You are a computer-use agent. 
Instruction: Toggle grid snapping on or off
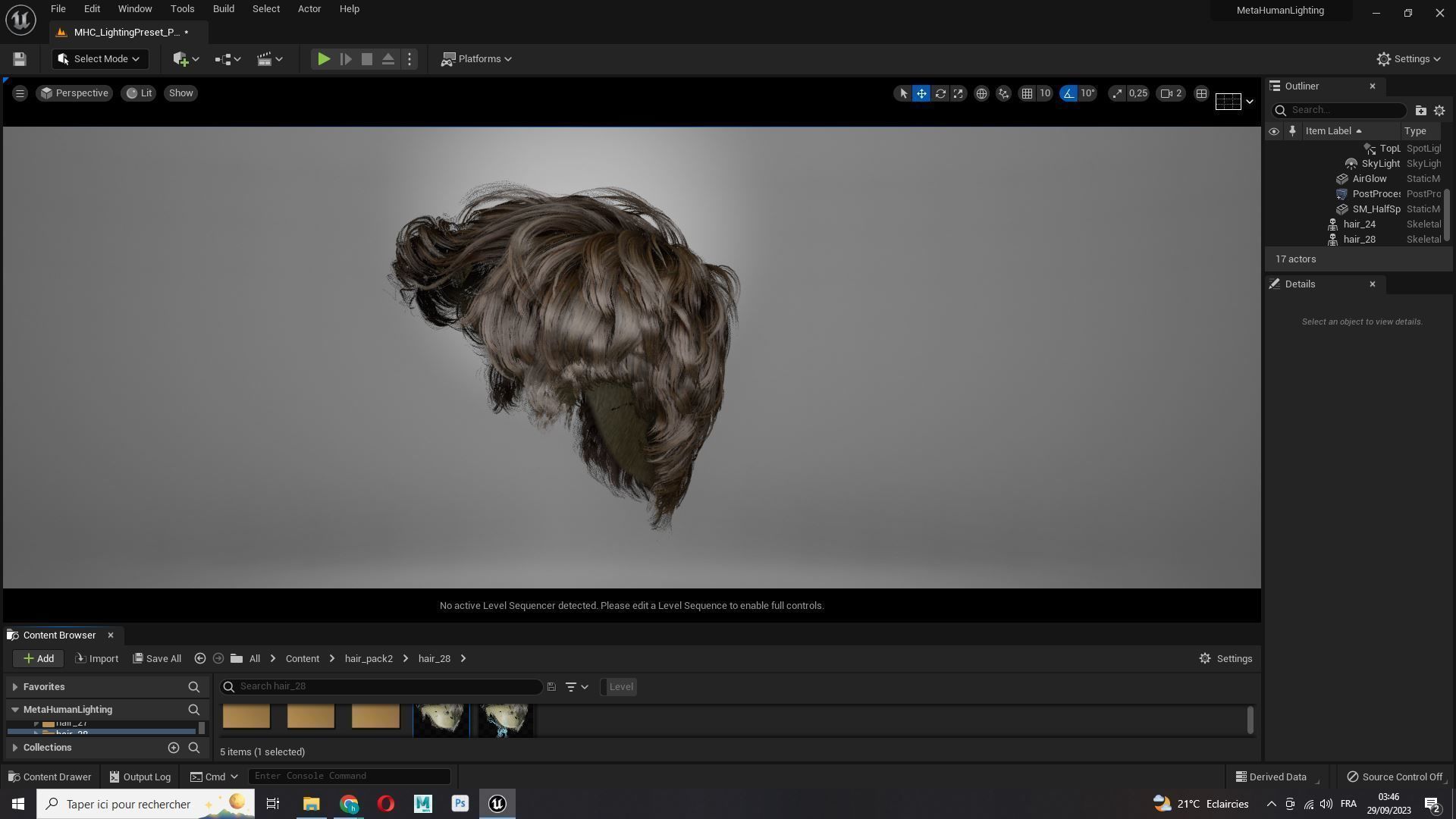(x=1027, y=93)
